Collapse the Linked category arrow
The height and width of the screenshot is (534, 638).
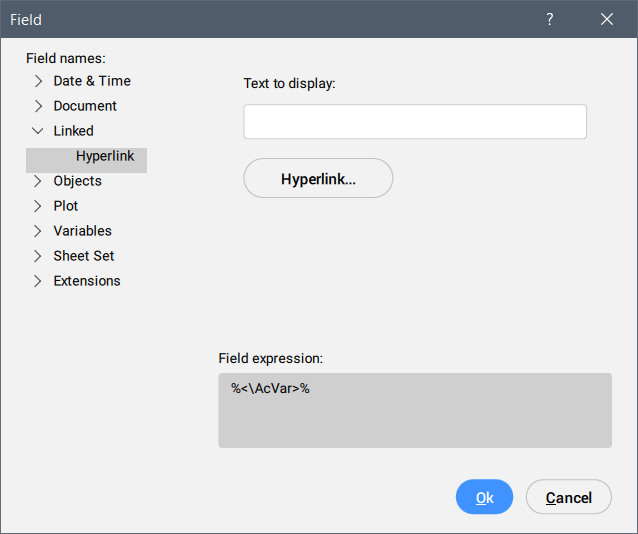point(38,131)
